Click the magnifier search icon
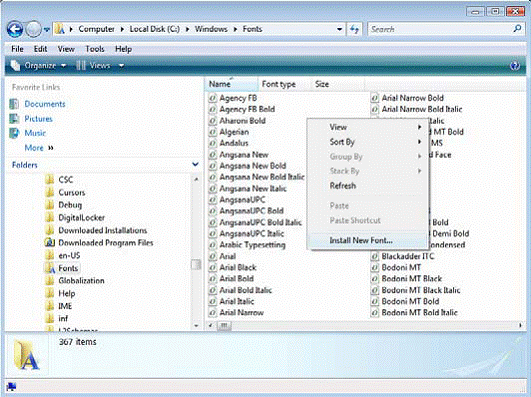The height and width of the screenshot is (397, 531). point(517,29)
